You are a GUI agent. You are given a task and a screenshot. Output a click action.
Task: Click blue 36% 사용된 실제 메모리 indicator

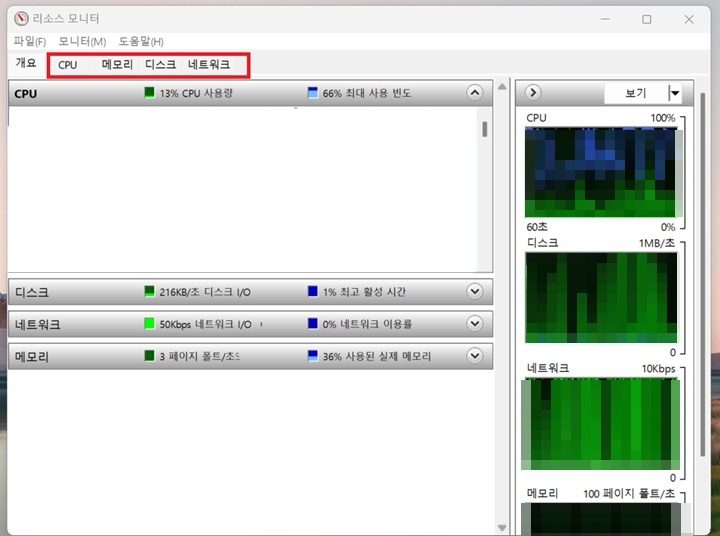(x=313, y=355)
